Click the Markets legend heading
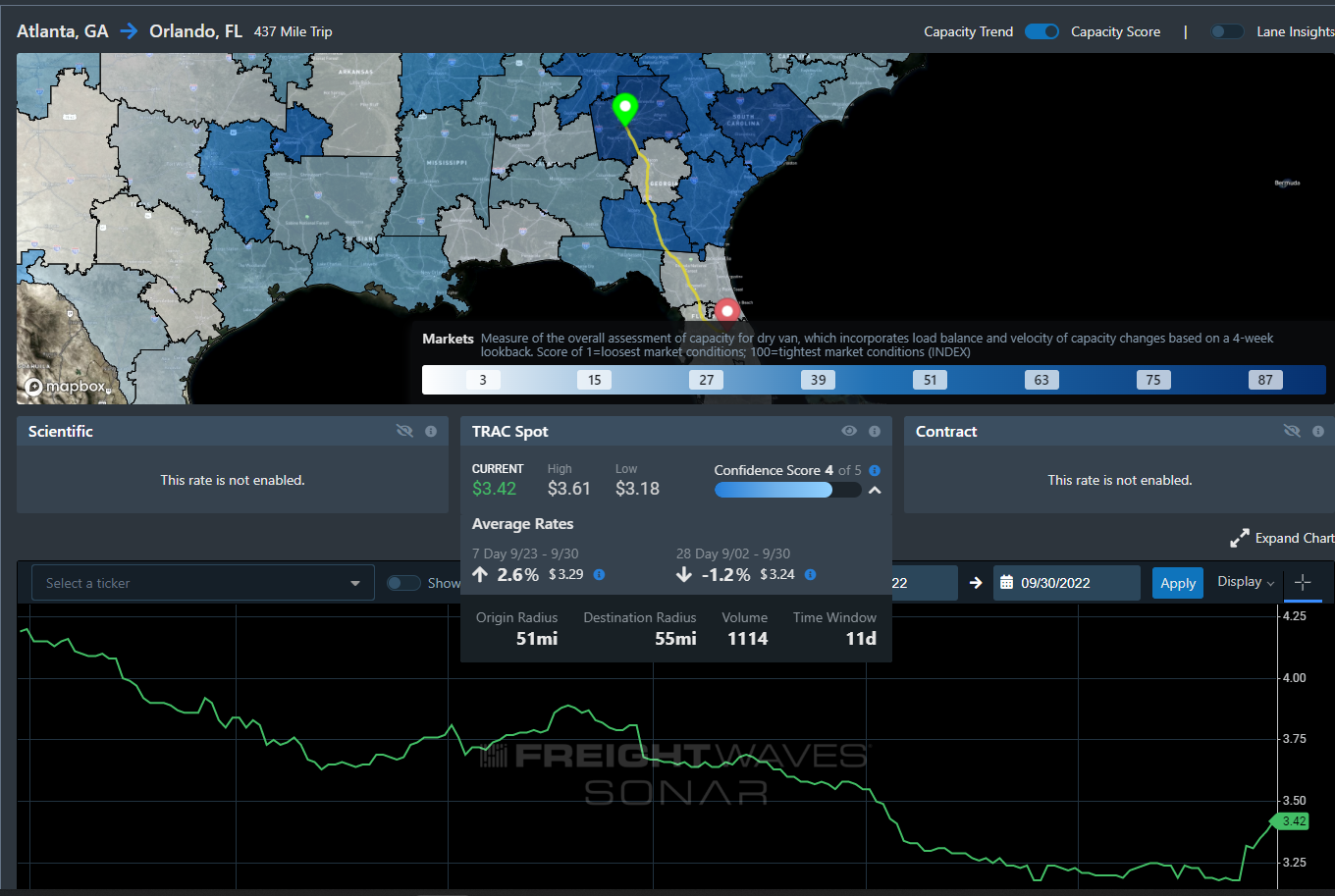 click(448, 339)
